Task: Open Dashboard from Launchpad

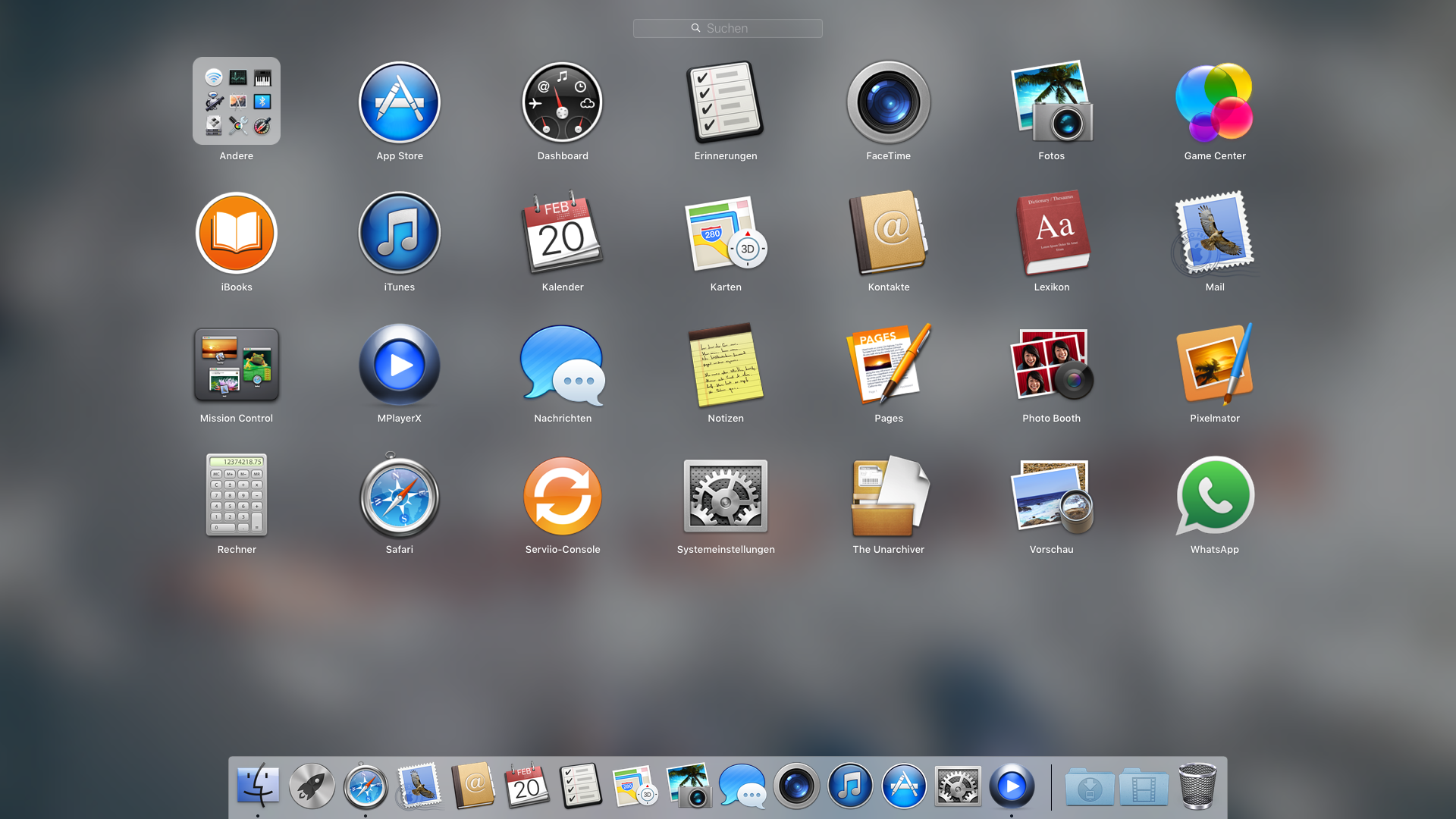Action: tap(562, 102)
